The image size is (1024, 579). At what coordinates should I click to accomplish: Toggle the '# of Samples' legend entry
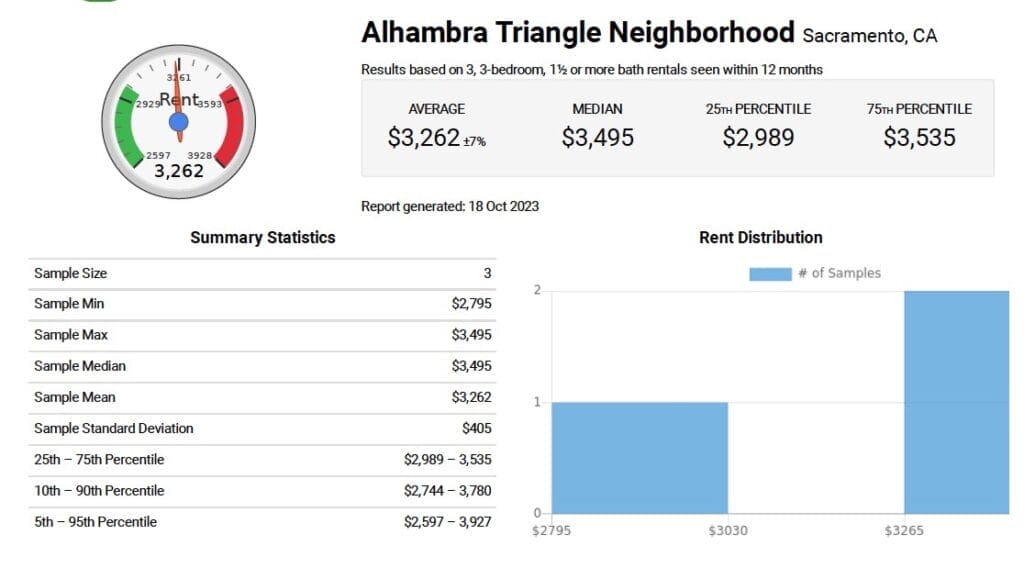pyautogui.click(x=839, y=273)
